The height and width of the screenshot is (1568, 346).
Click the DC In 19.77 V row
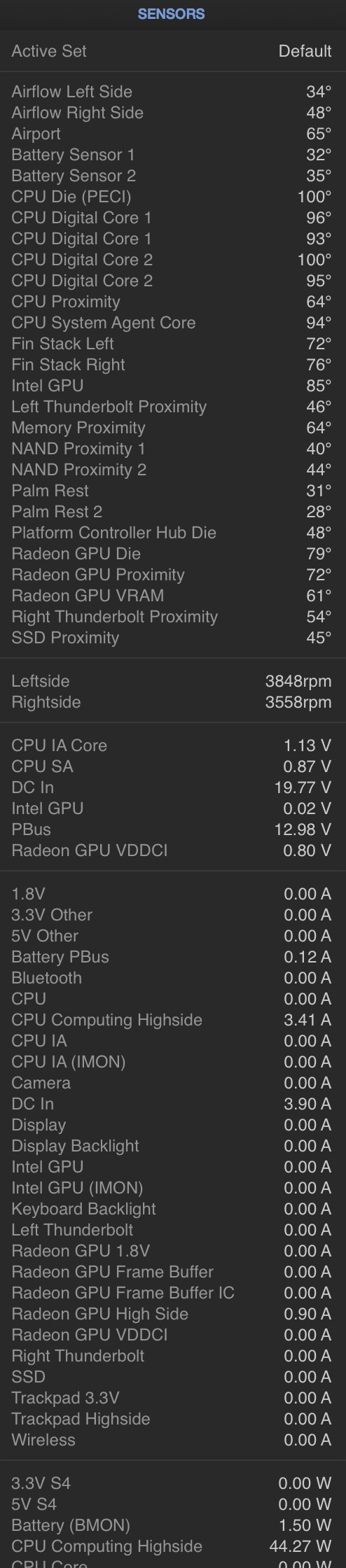pyautogui.click(x=173, y=787)
